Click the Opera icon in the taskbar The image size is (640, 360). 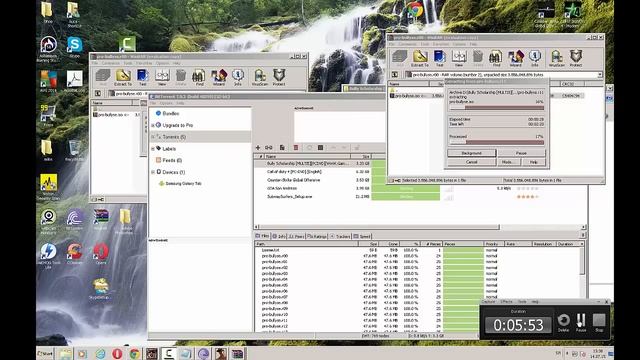point(117,354)
